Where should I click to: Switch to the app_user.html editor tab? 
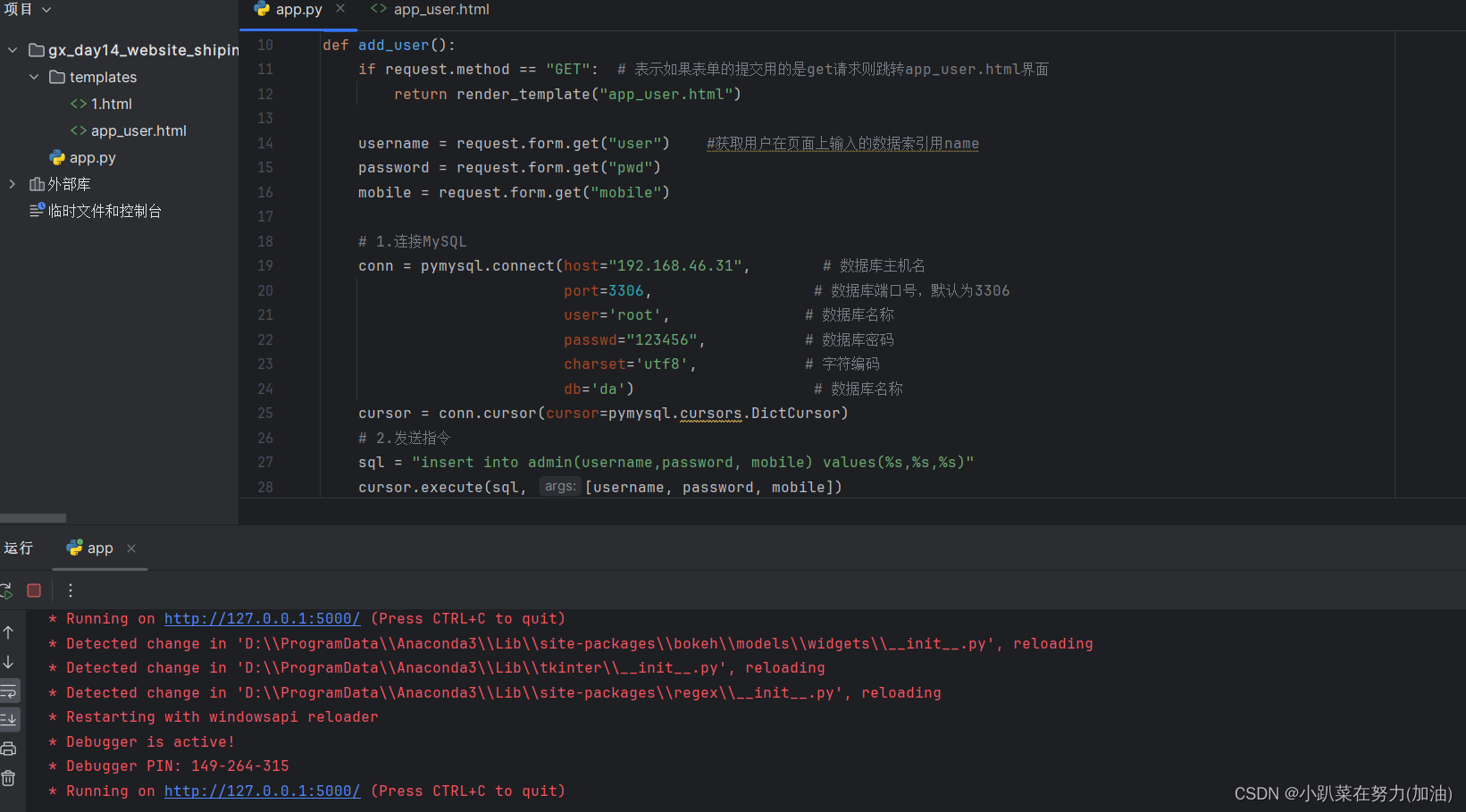441,9
